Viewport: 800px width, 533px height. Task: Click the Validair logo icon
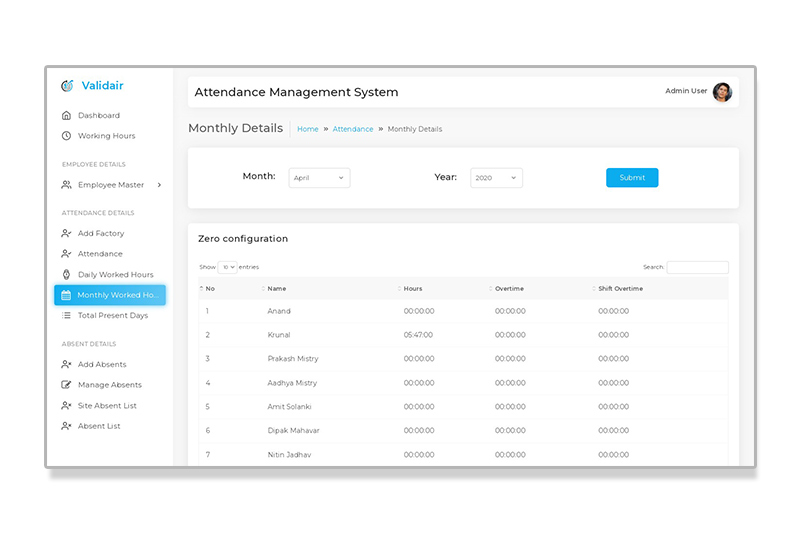[x=67, y=86]
